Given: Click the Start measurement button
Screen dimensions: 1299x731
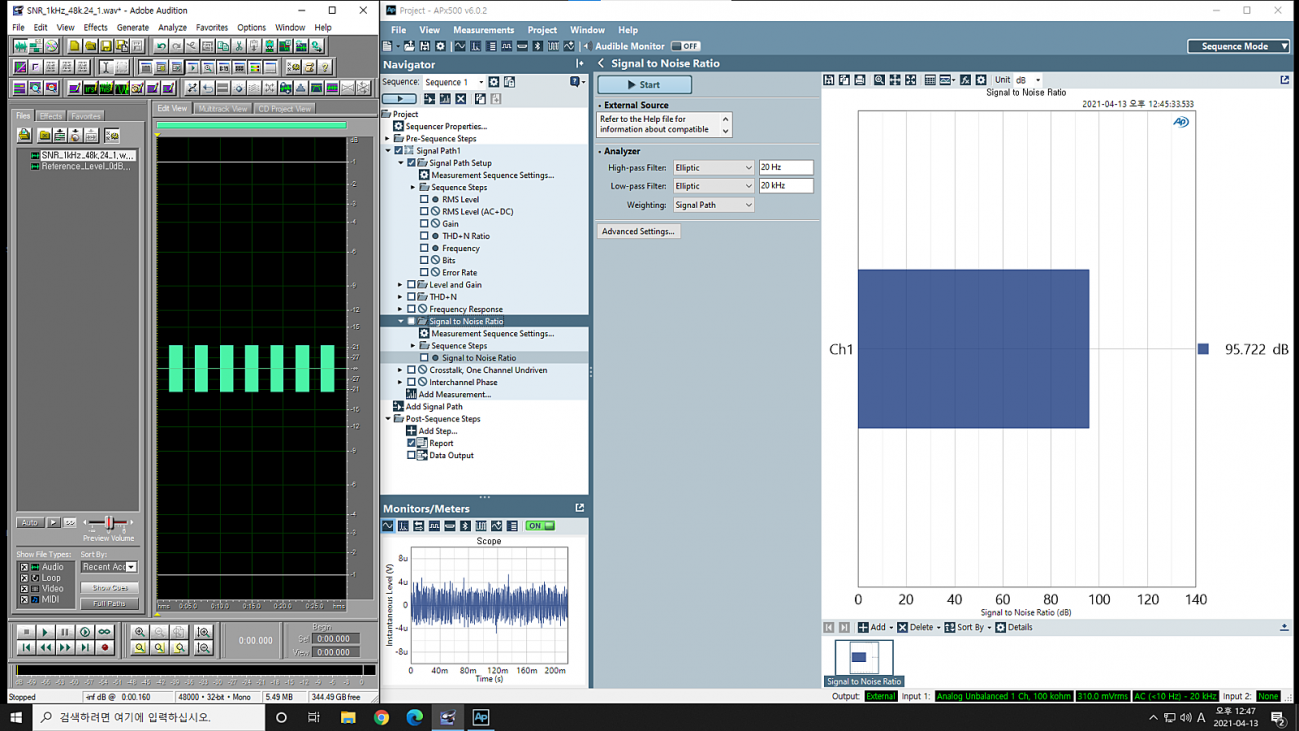Looking at the screenshot, I should tap(644, 85).
